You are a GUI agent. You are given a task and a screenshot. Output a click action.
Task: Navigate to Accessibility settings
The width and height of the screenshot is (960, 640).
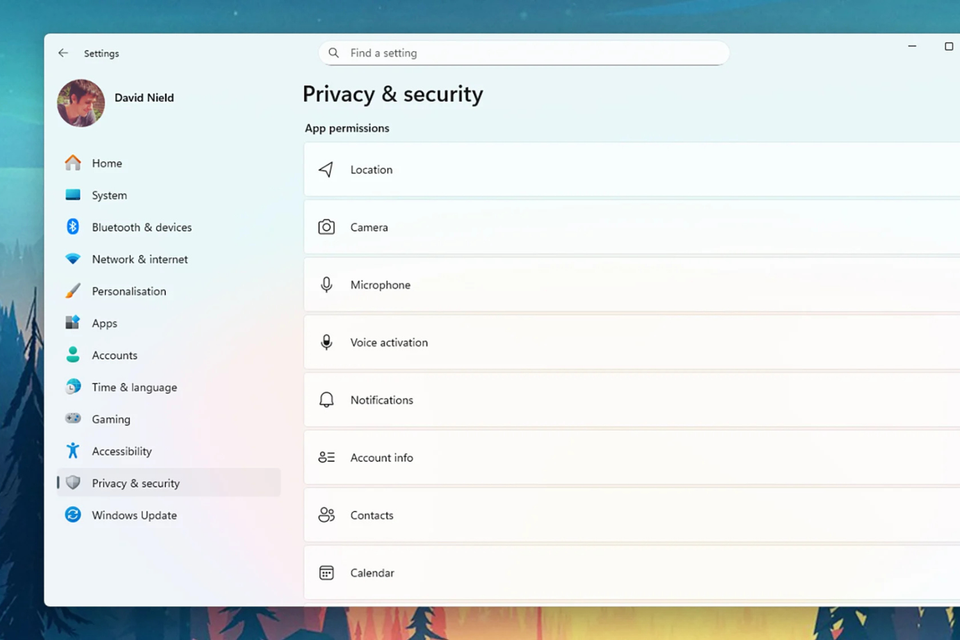click(x=121, y=451)
